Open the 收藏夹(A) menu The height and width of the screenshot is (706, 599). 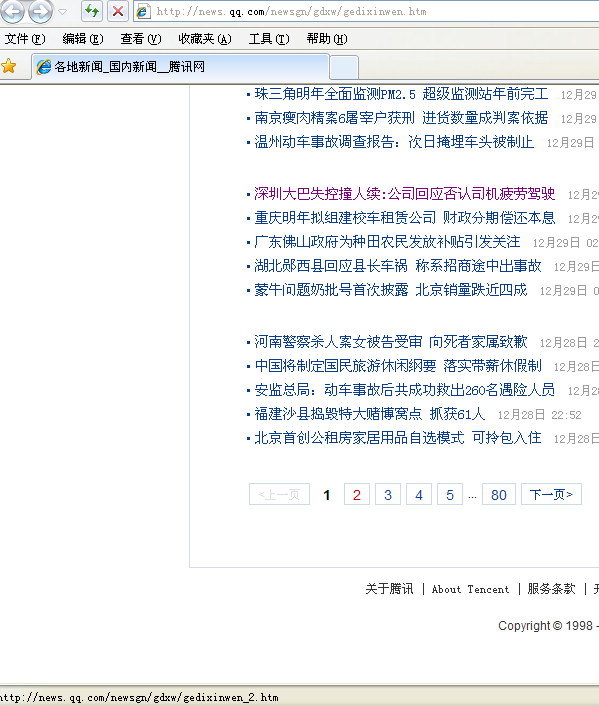click(205, 39)
